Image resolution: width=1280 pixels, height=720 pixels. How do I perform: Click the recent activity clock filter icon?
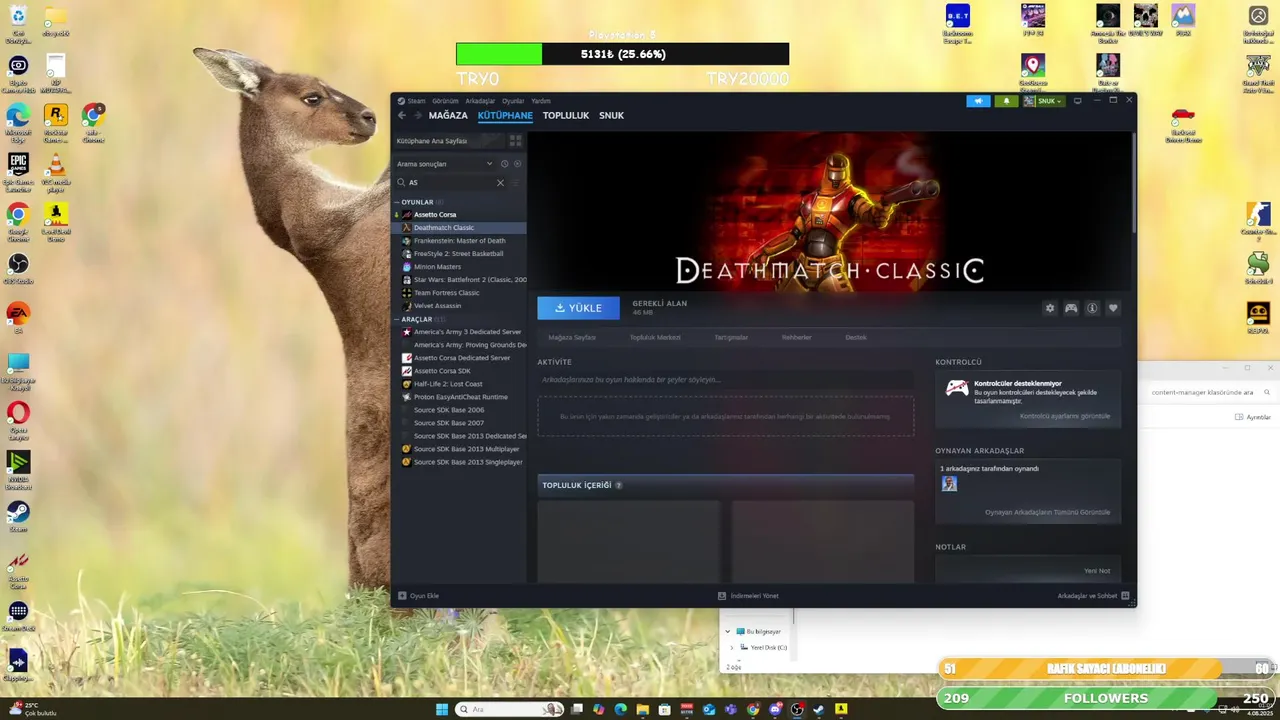coord(504,164)
